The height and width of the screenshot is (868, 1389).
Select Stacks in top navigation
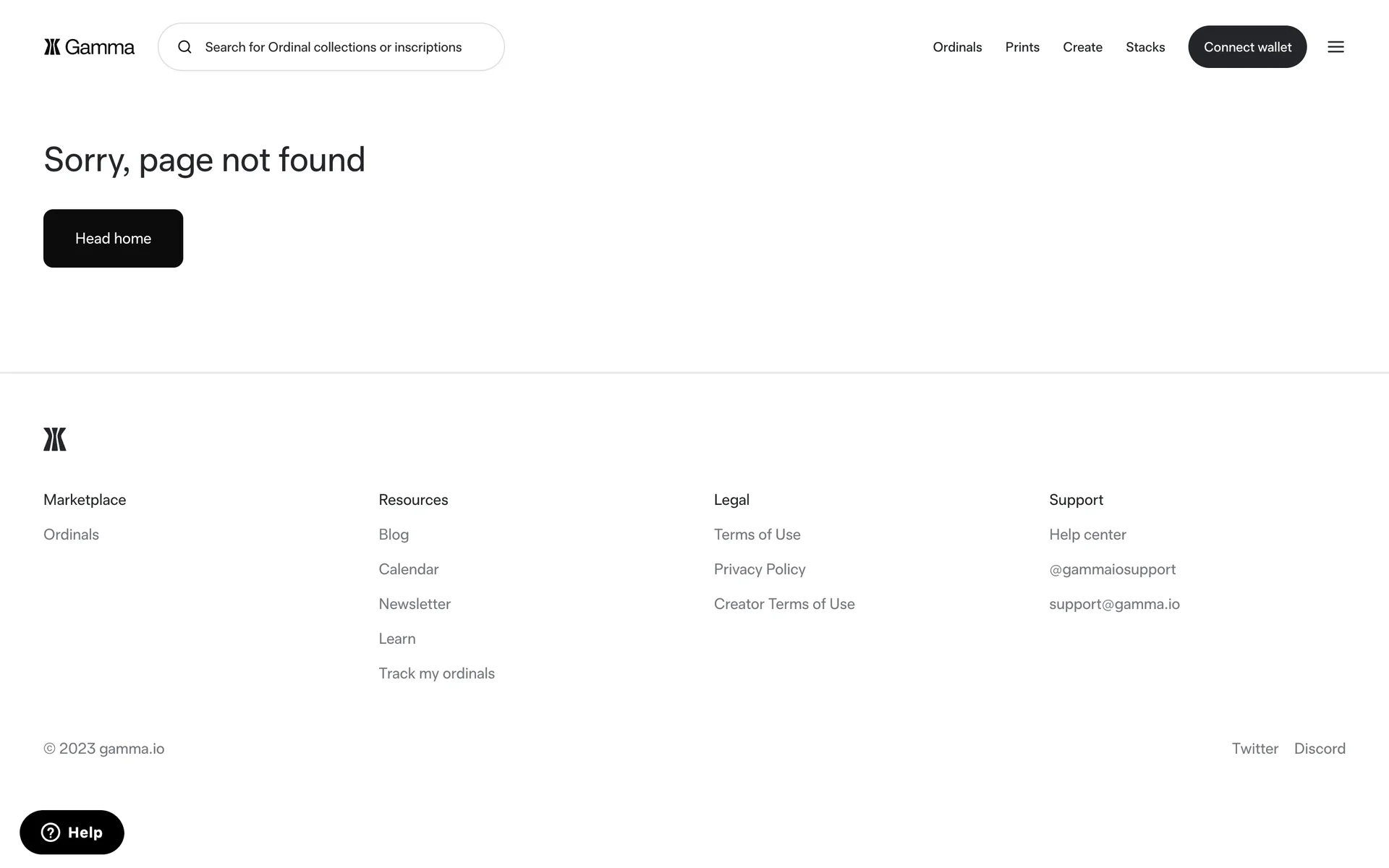[x=1145, y=47]
